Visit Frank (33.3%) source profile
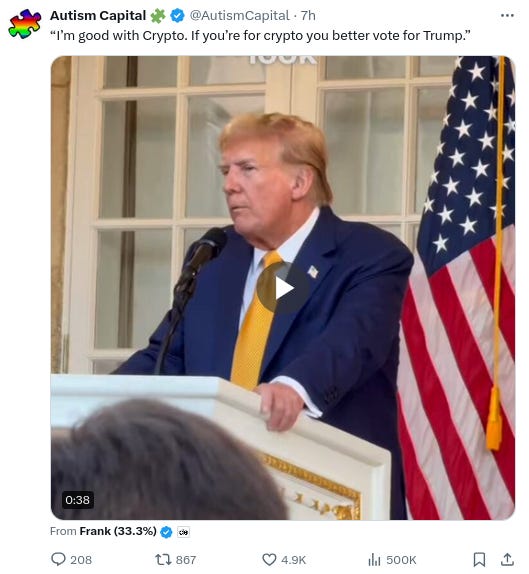 click(x=118, y=531)
